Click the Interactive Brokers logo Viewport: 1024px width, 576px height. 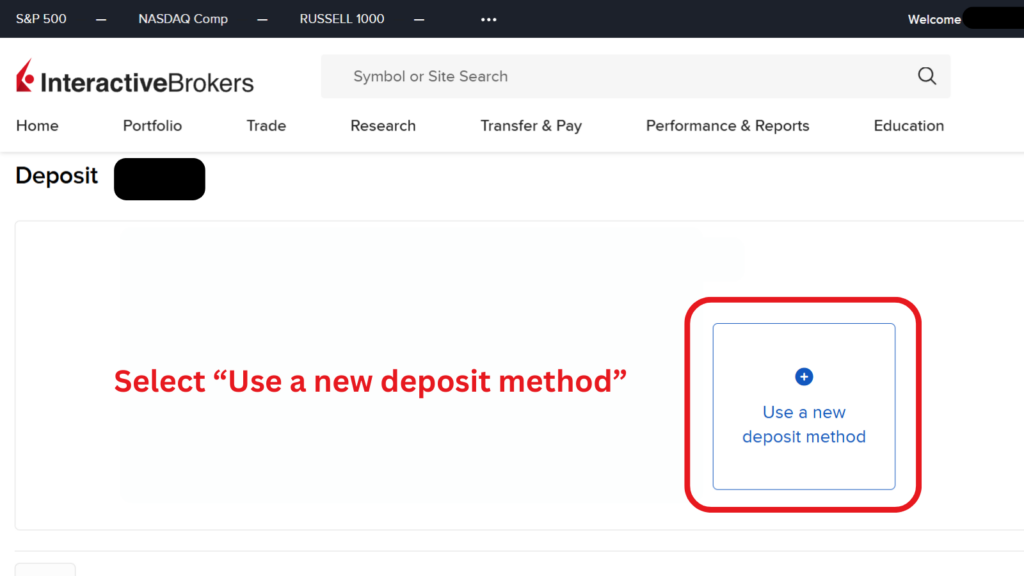pyautogui.click(x=133, y=76)
